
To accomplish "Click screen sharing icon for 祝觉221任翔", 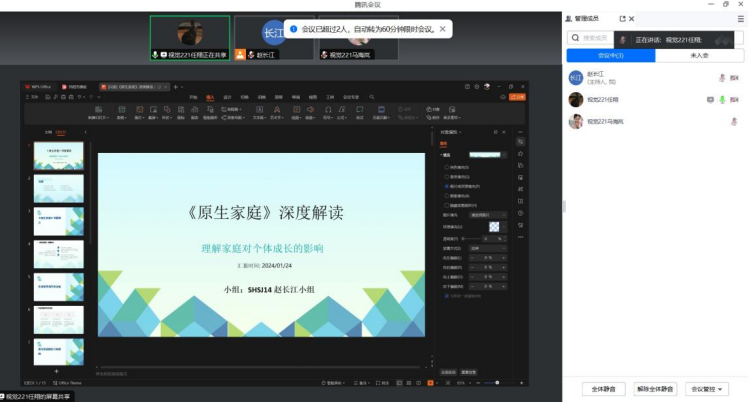I will pos(710,100).
